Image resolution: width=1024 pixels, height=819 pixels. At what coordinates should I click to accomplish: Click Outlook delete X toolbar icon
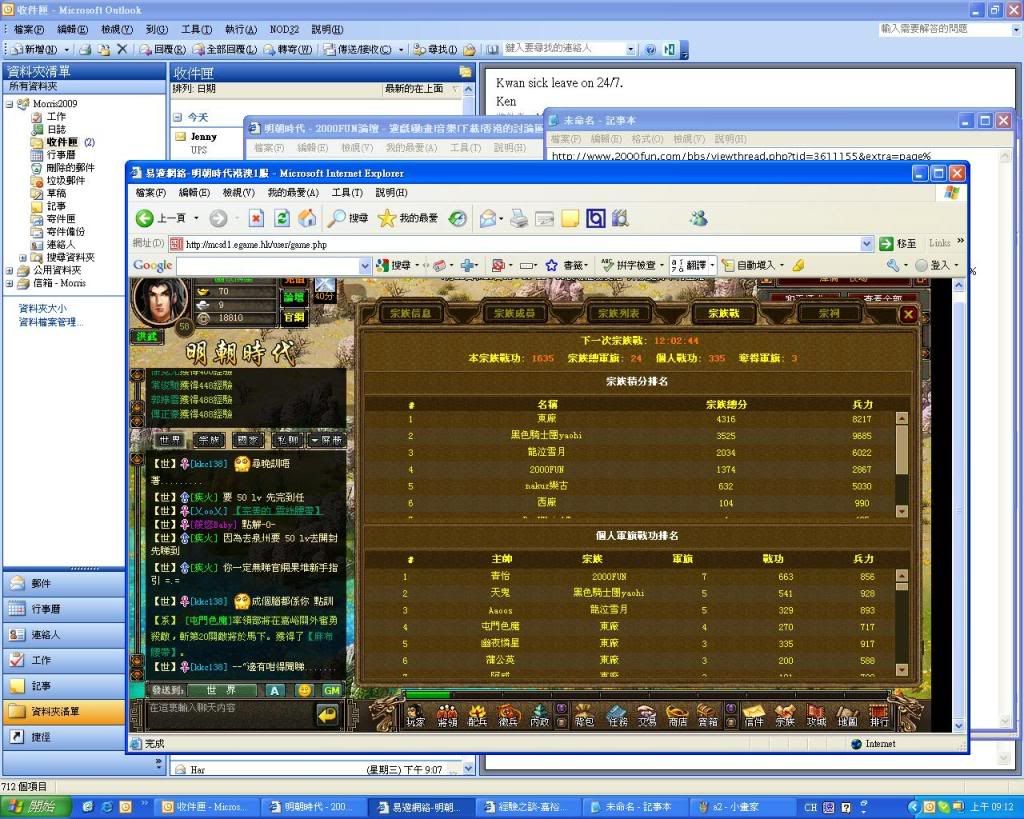pos(121,49)
